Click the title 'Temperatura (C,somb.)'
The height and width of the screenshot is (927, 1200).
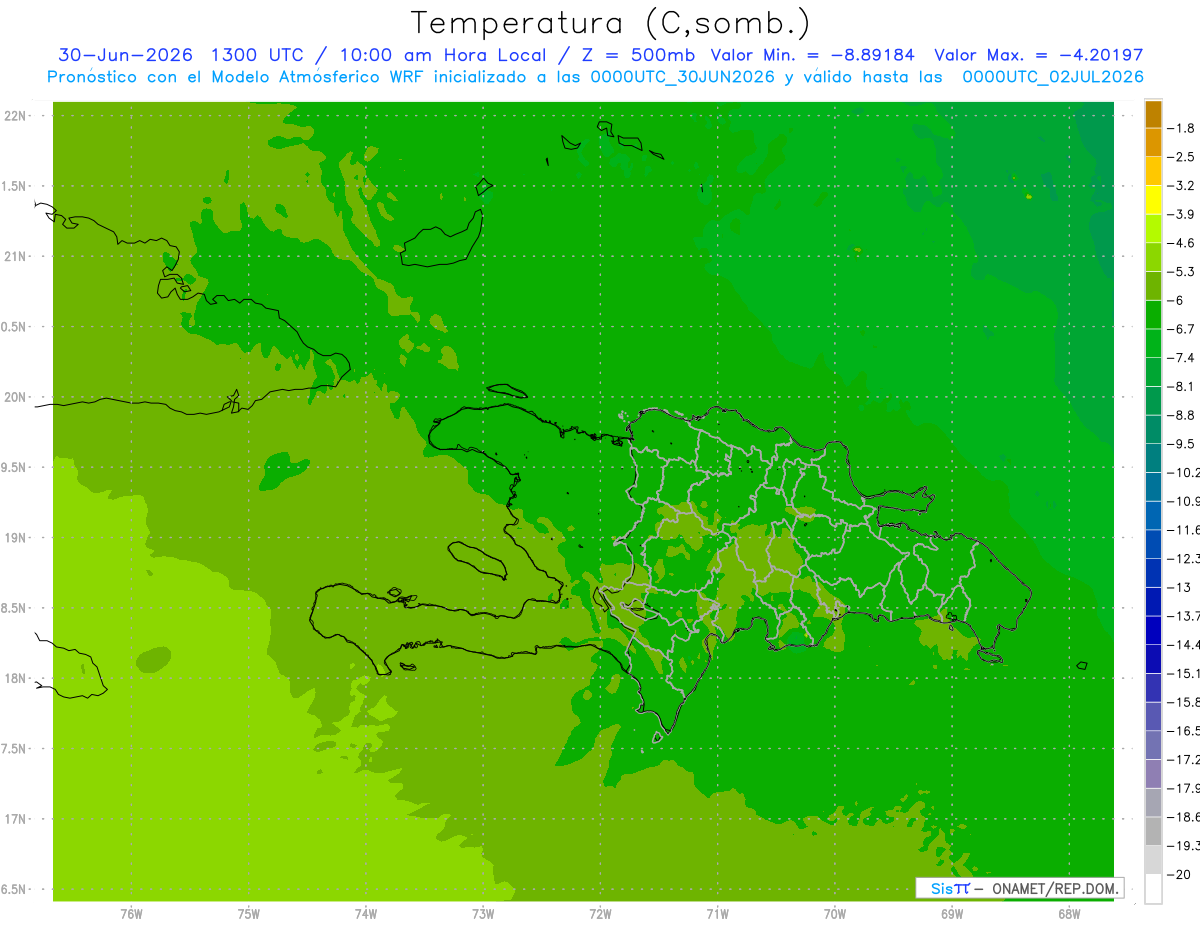(611, 23)
